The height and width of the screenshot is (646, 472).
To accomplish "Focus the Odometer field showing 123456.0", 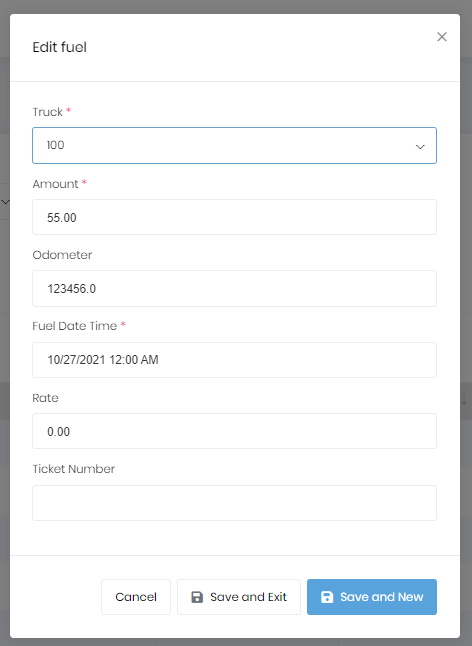I will click(x=234, y=288).
